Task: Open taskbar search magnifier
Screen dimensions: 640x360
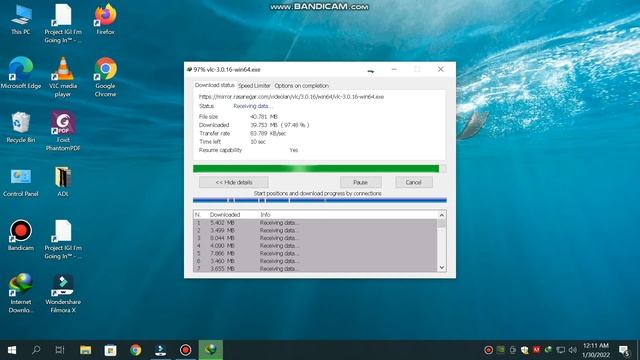Action: click(x=36, y=350)
